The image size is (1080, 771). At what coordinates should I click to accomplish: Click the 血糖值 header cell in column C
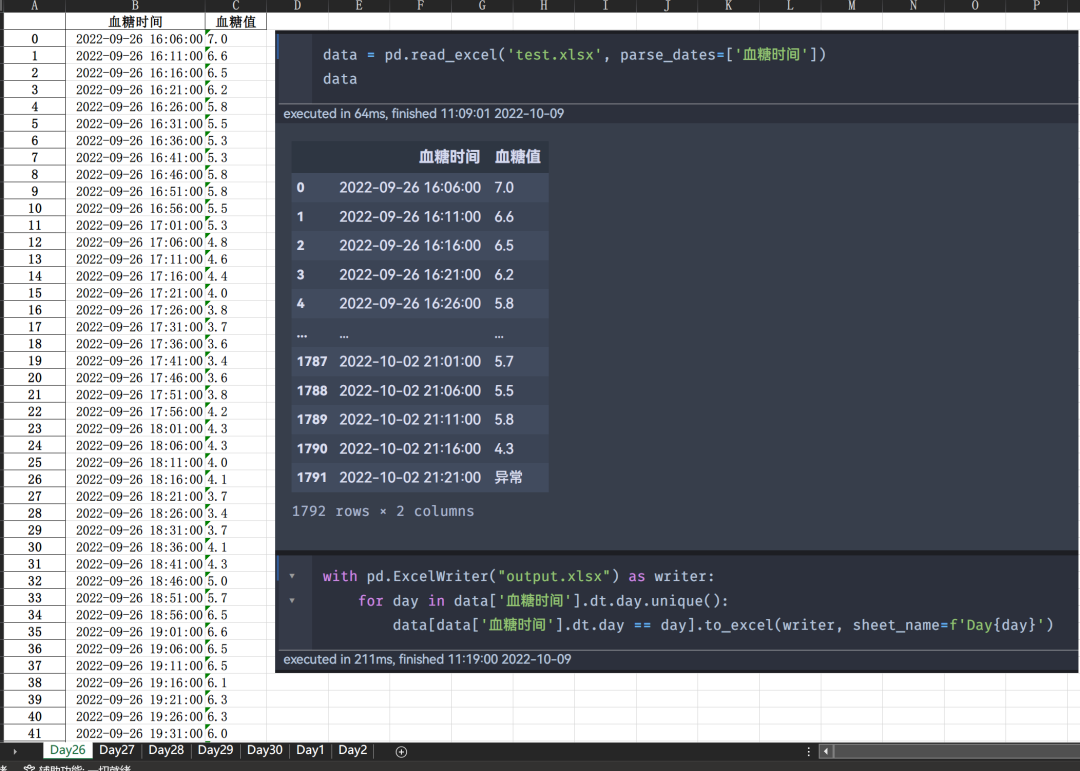click(236, 21)
